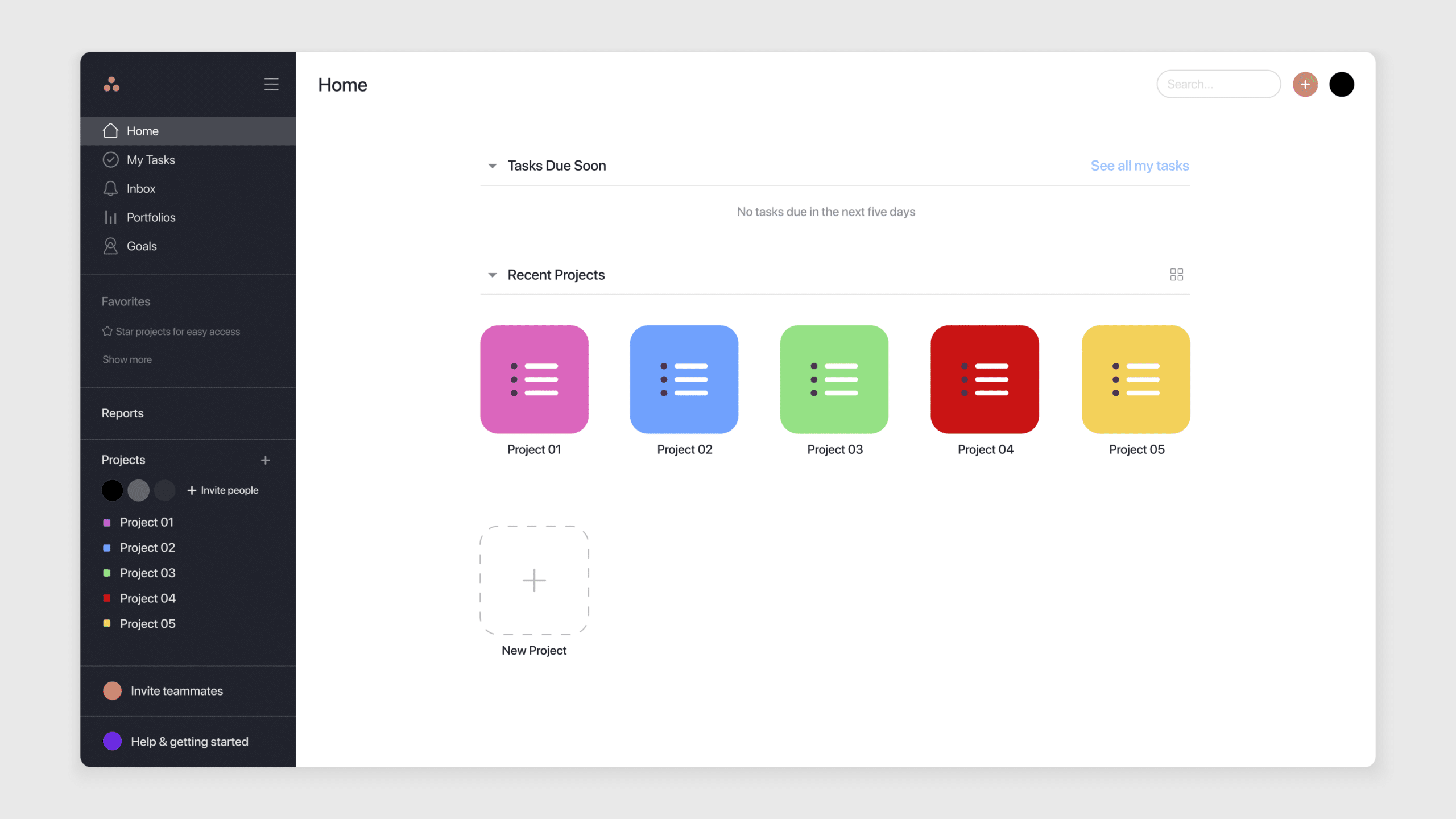Click the New Project thumbnail card
This screenshot has height=819, width=1456.
coord(533,580)
